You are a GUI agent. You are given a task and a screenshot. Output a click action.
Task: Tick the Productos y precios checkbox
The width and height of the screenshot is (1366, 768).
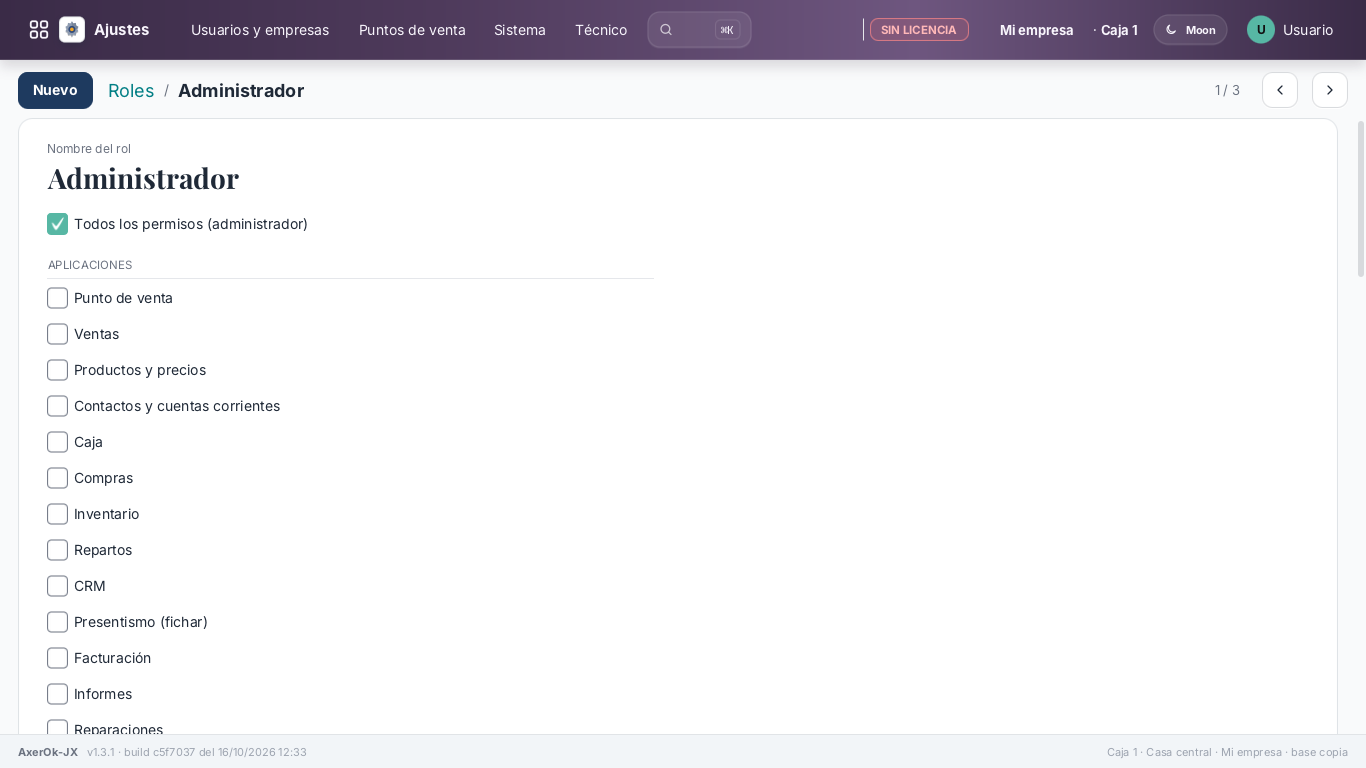pos(58,370)
